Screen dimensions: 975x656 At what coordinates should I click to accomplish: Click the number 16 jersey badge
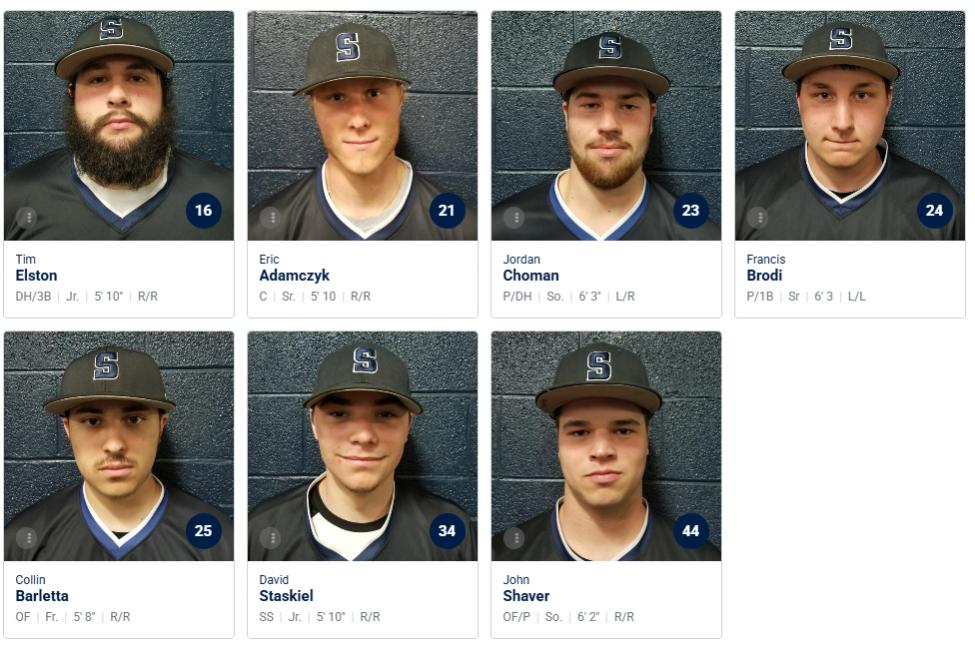[x=203, y=210]
